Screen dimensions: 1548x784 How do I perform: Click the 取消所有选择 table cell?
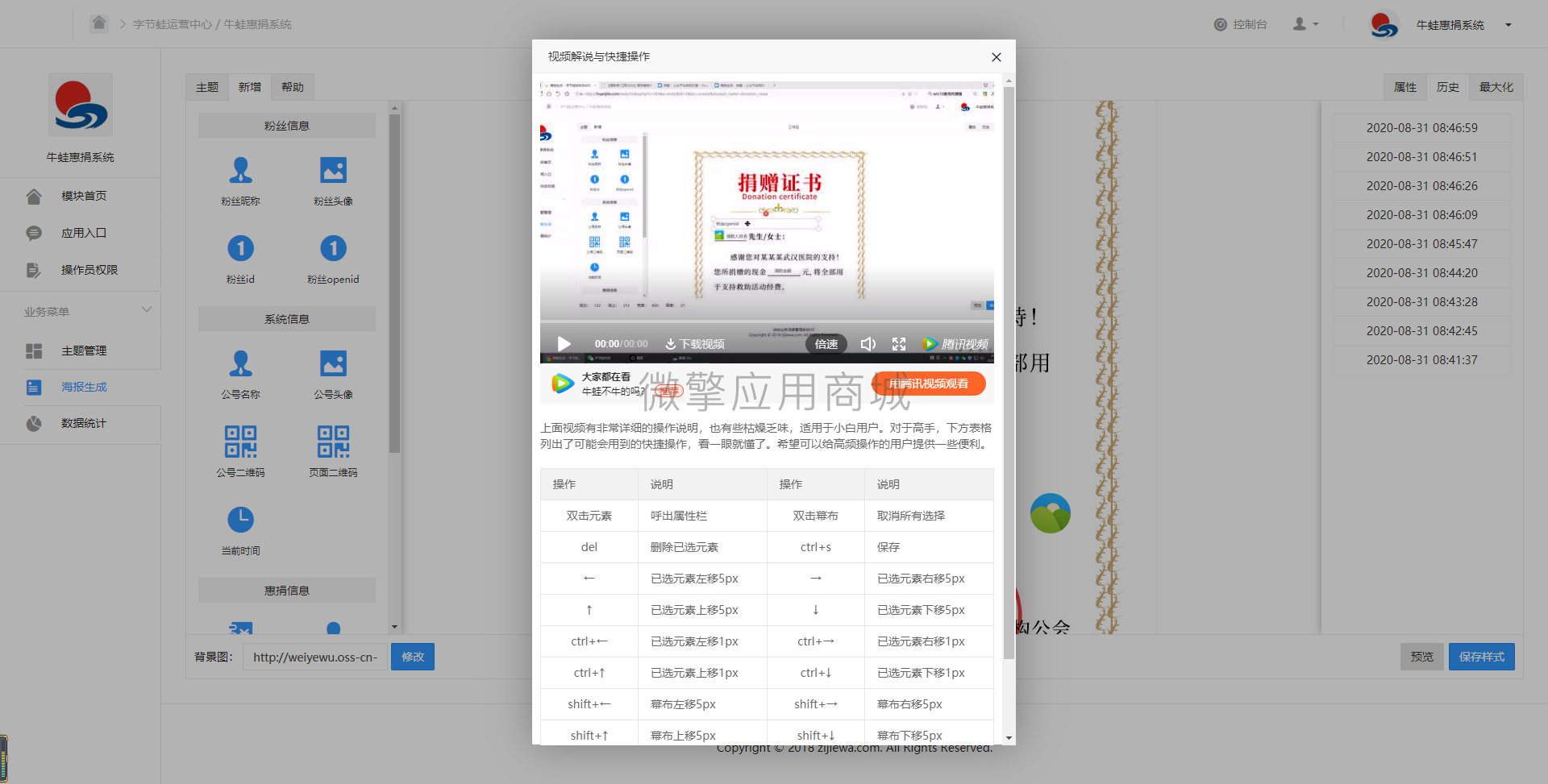[929, 516]
